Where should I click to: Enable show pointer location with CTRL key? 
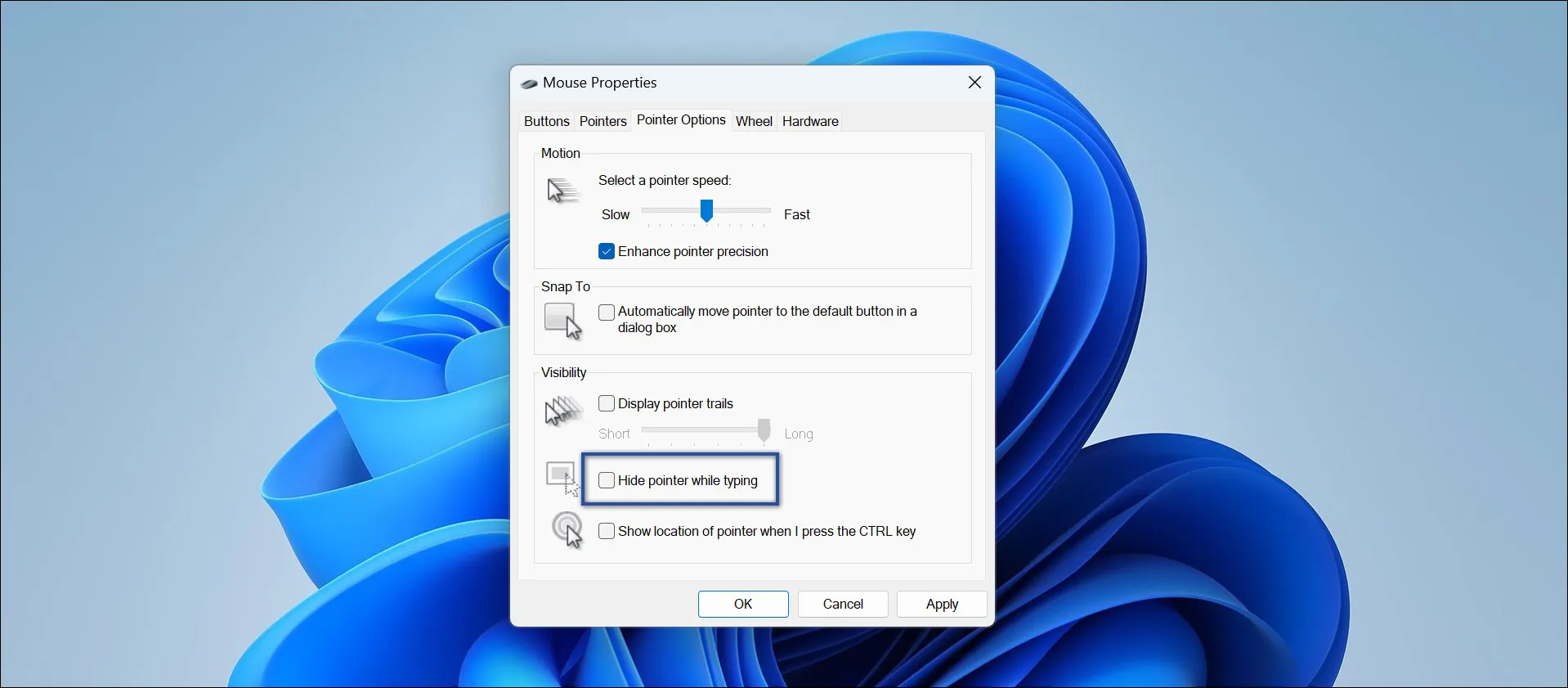607,531
